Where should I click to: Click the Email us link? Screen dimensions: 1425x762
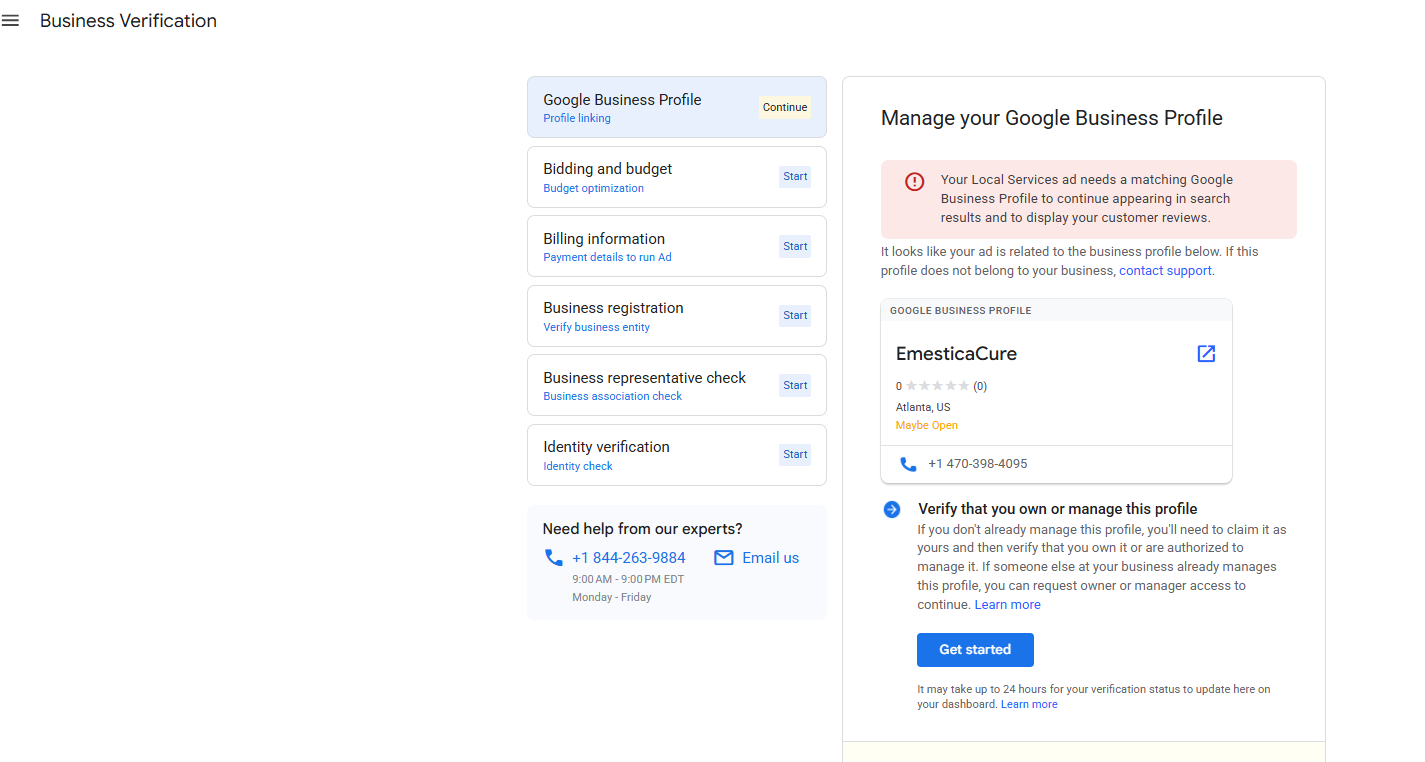point(771,558)
